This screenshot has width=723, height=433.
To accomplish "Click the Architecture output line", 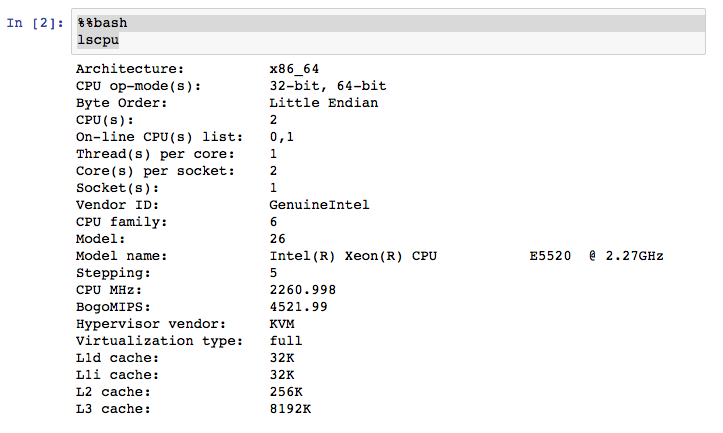I will point(197,69).
